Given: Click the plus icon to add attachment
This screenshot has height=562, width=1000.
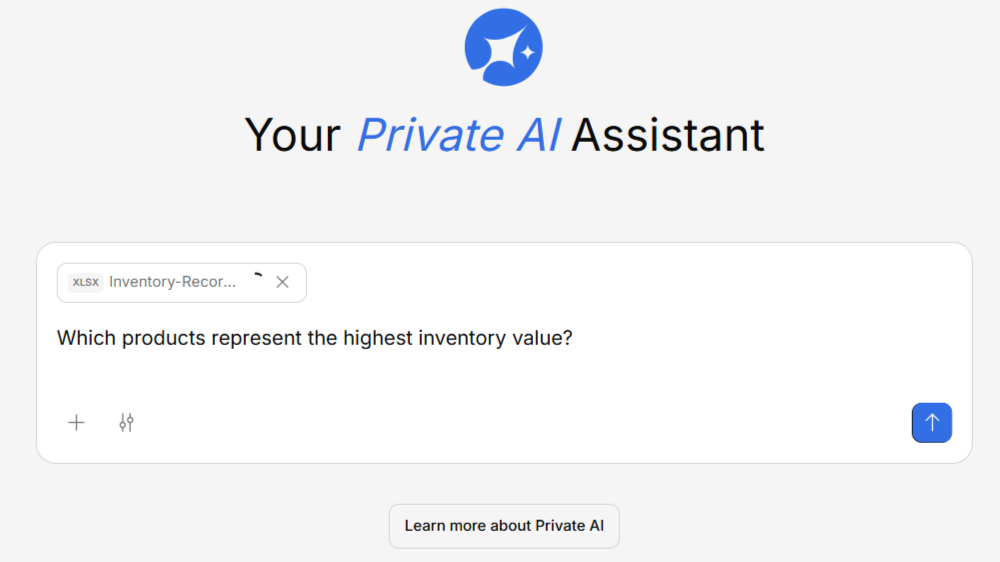Looking at the screenshot, I should pos(76,423).
